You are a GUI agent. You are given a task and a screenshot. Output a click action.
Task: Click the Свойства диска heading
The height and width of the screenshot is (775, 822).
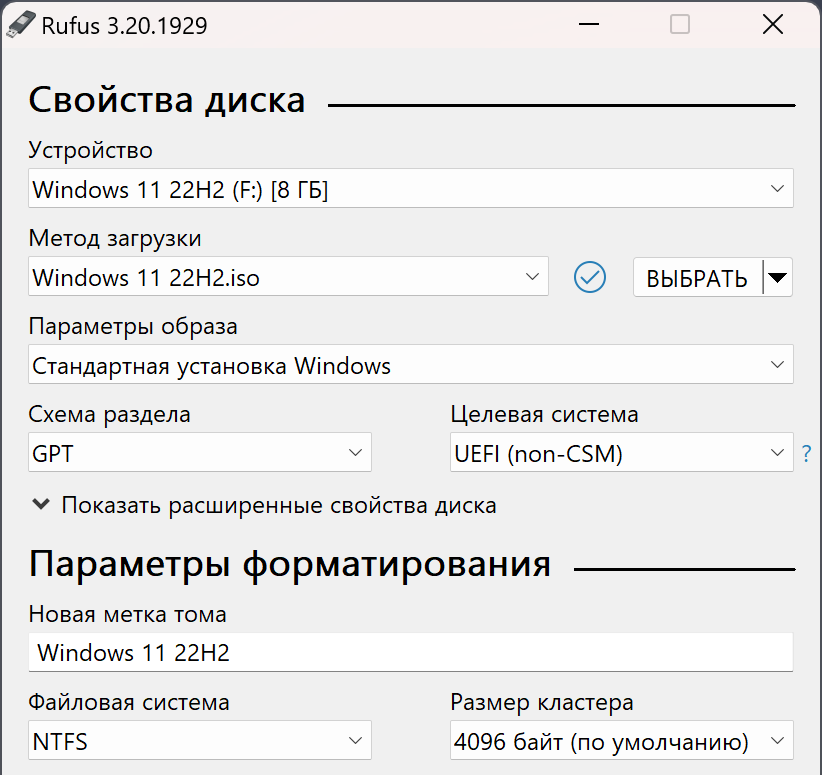pyautogui.click(x=167, y=100)
